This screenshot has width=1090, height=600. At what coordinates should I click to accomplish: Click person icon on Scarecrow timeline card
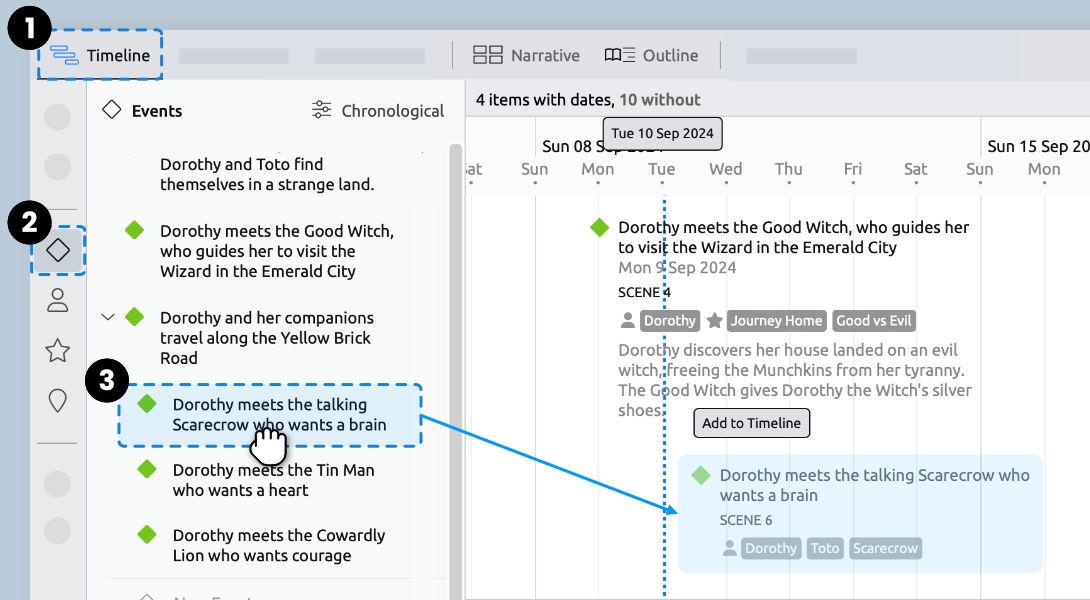[729, 548]
